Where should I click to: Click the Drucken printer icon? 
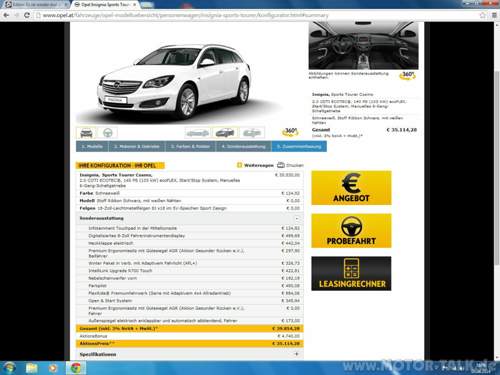coord(281,165)
